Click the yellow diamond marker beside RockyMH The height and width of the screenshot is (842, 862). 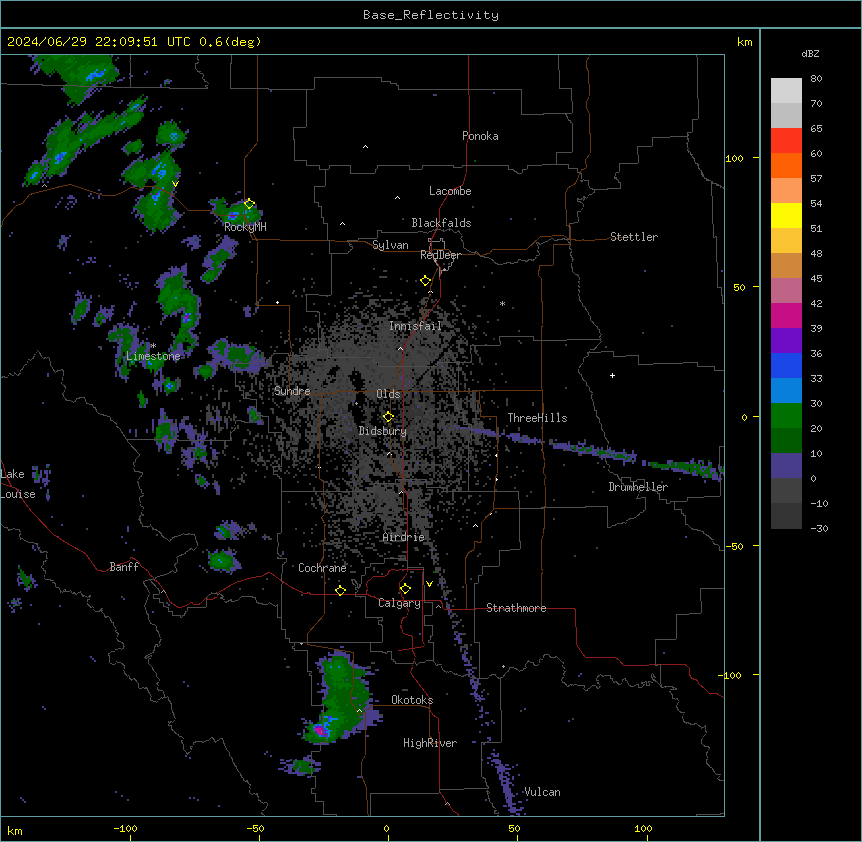[x=249, y=204]
